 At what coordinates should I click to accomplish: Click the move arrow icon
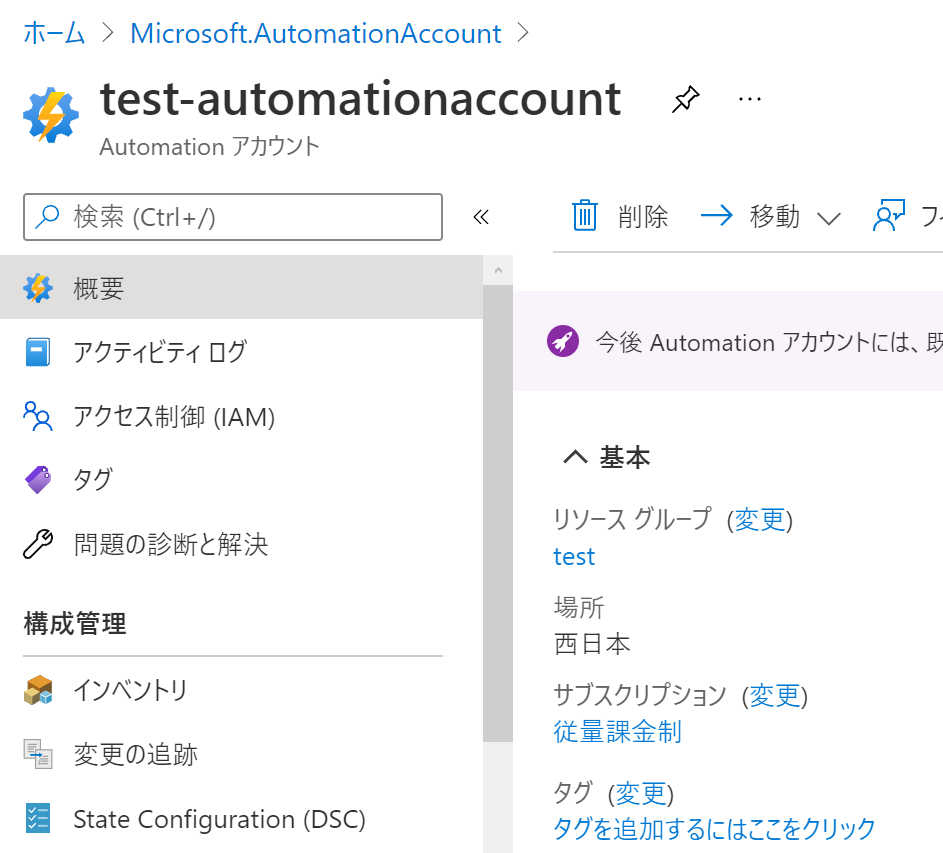717,215
